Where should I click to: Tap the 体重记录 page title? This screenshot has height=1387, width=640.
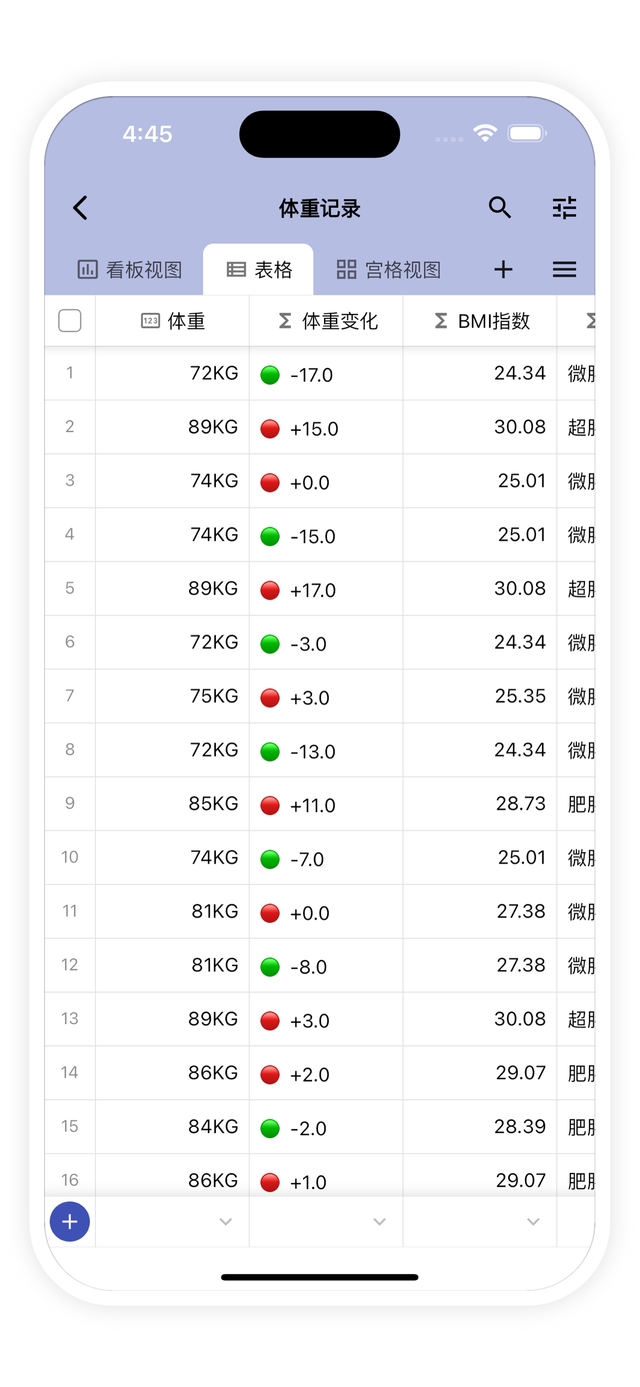pos(320,208)
